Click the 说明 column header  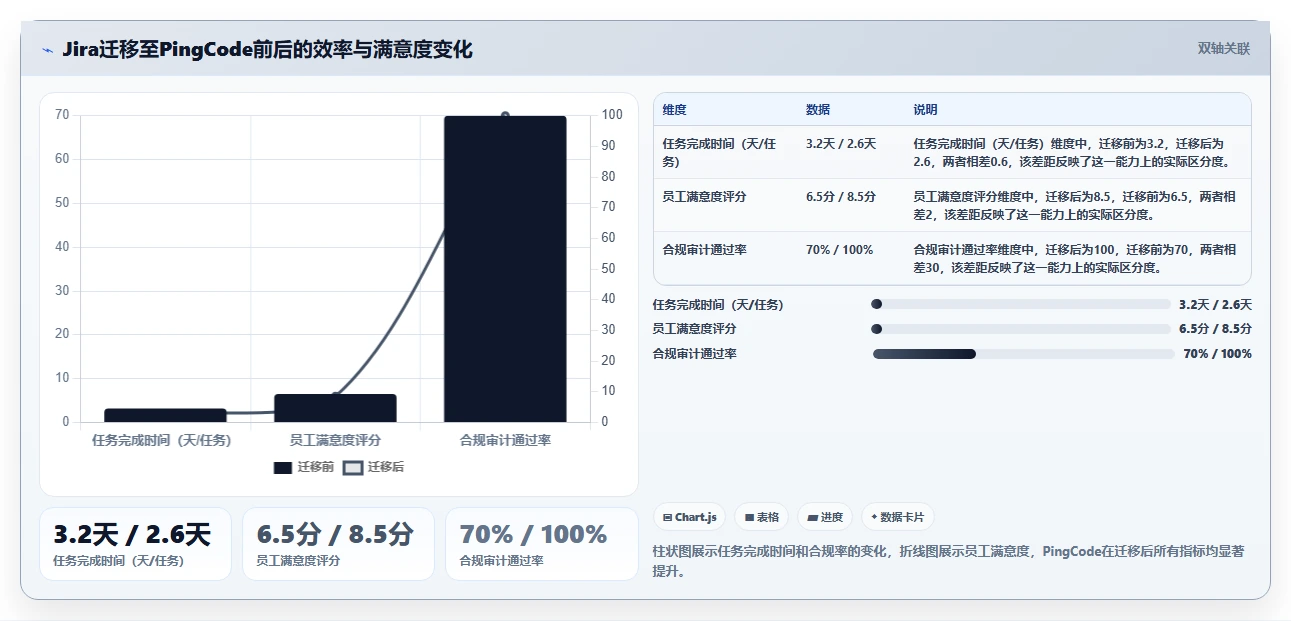[925, 110]
